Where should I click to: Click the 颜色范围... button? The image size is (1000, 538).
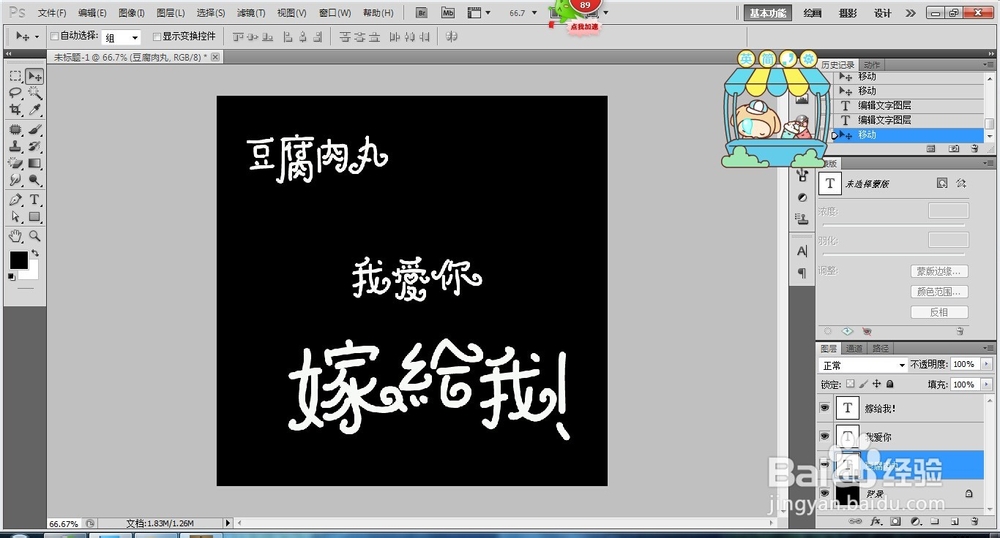tap(939, 292)
